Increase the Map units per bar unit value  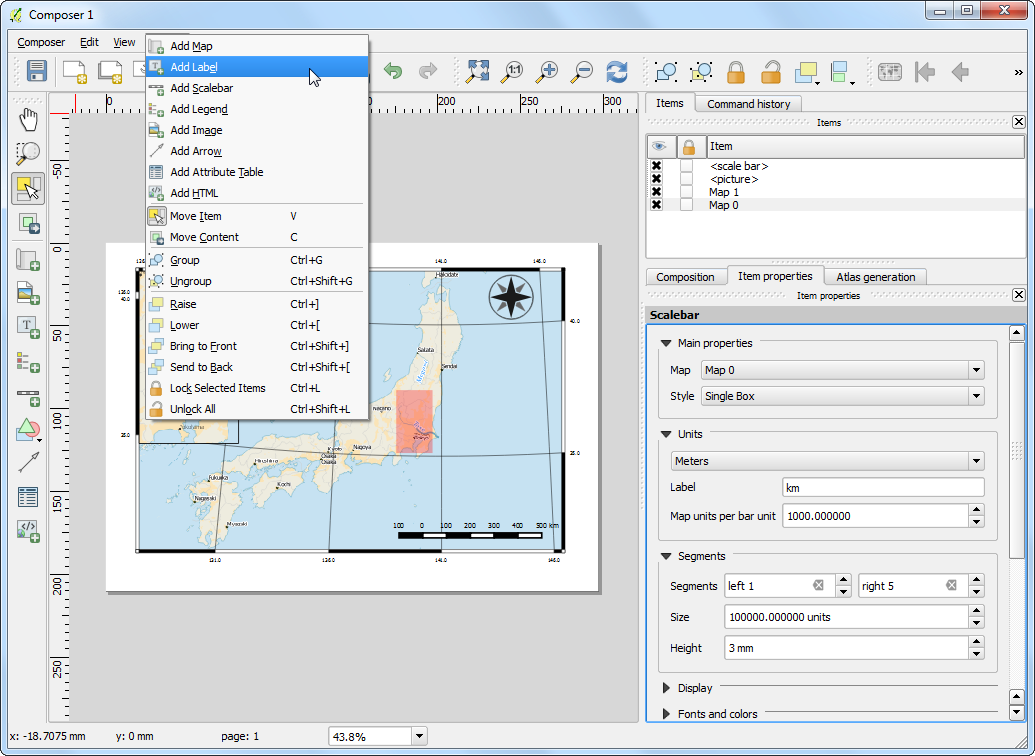coord(976,511)
